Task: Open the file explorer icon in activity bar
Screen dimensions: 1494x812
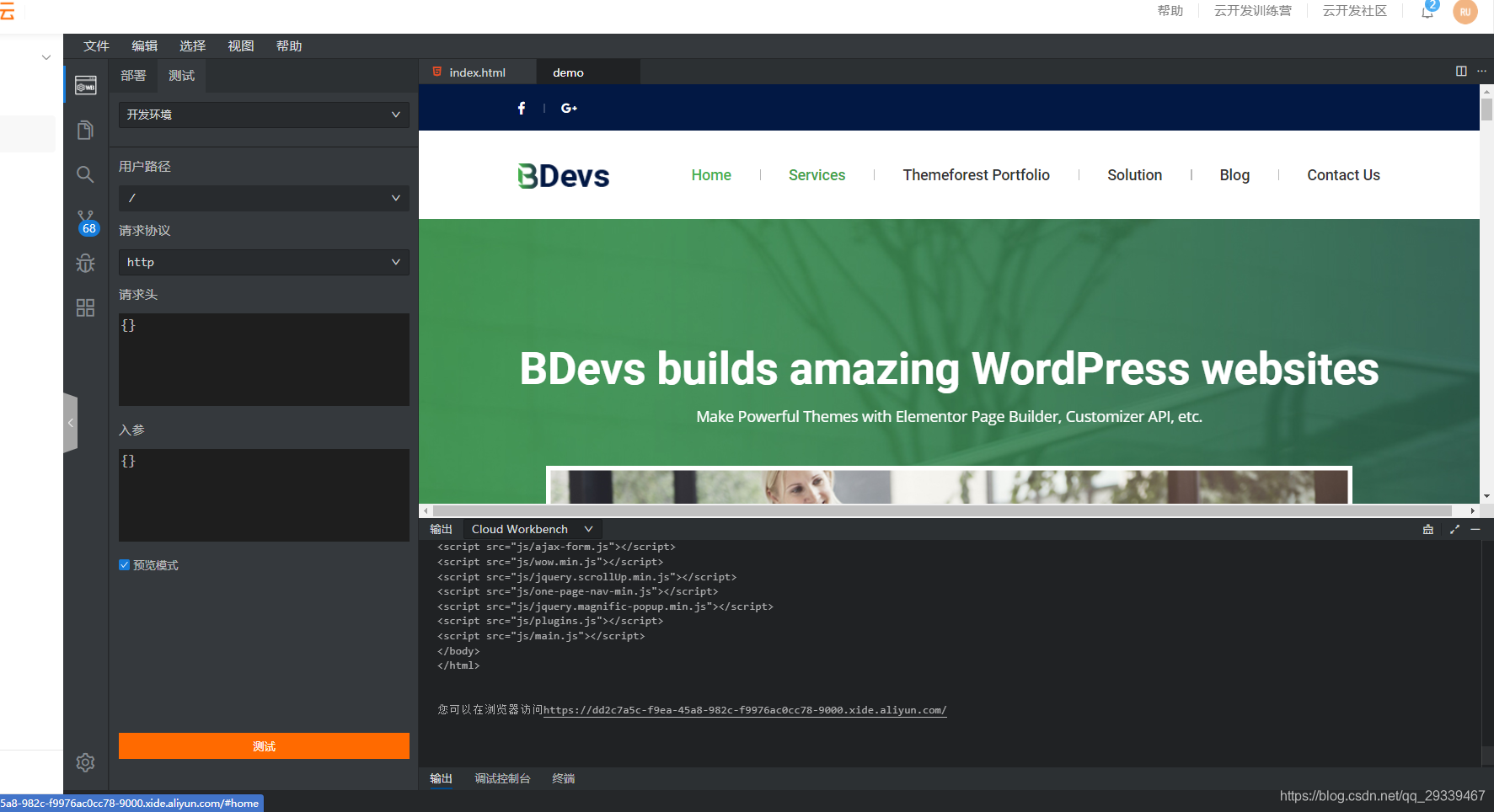Action: [x=85, y=130]
